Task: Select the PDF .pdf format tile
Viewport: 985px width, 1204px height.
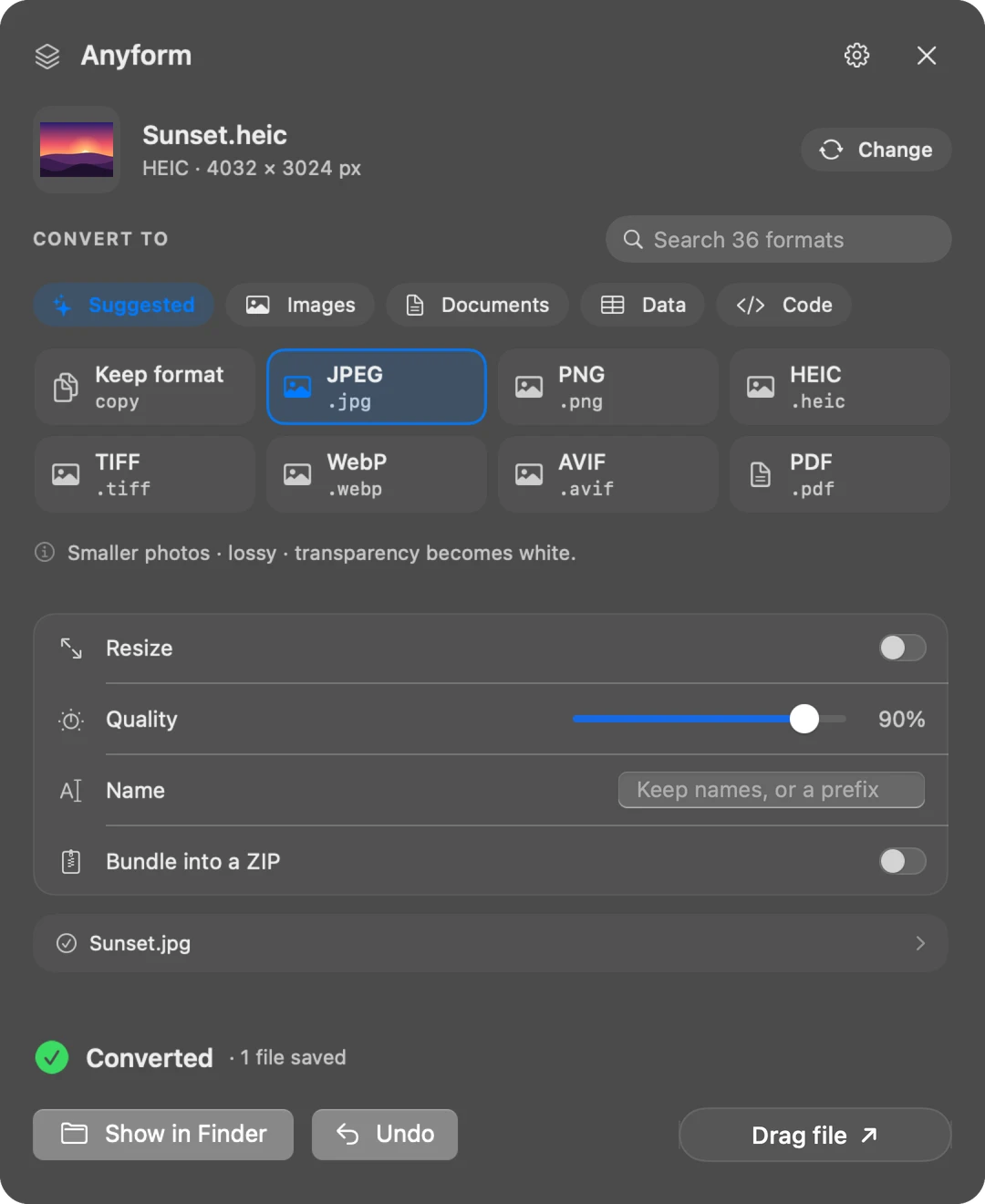Action: [840, 474]
